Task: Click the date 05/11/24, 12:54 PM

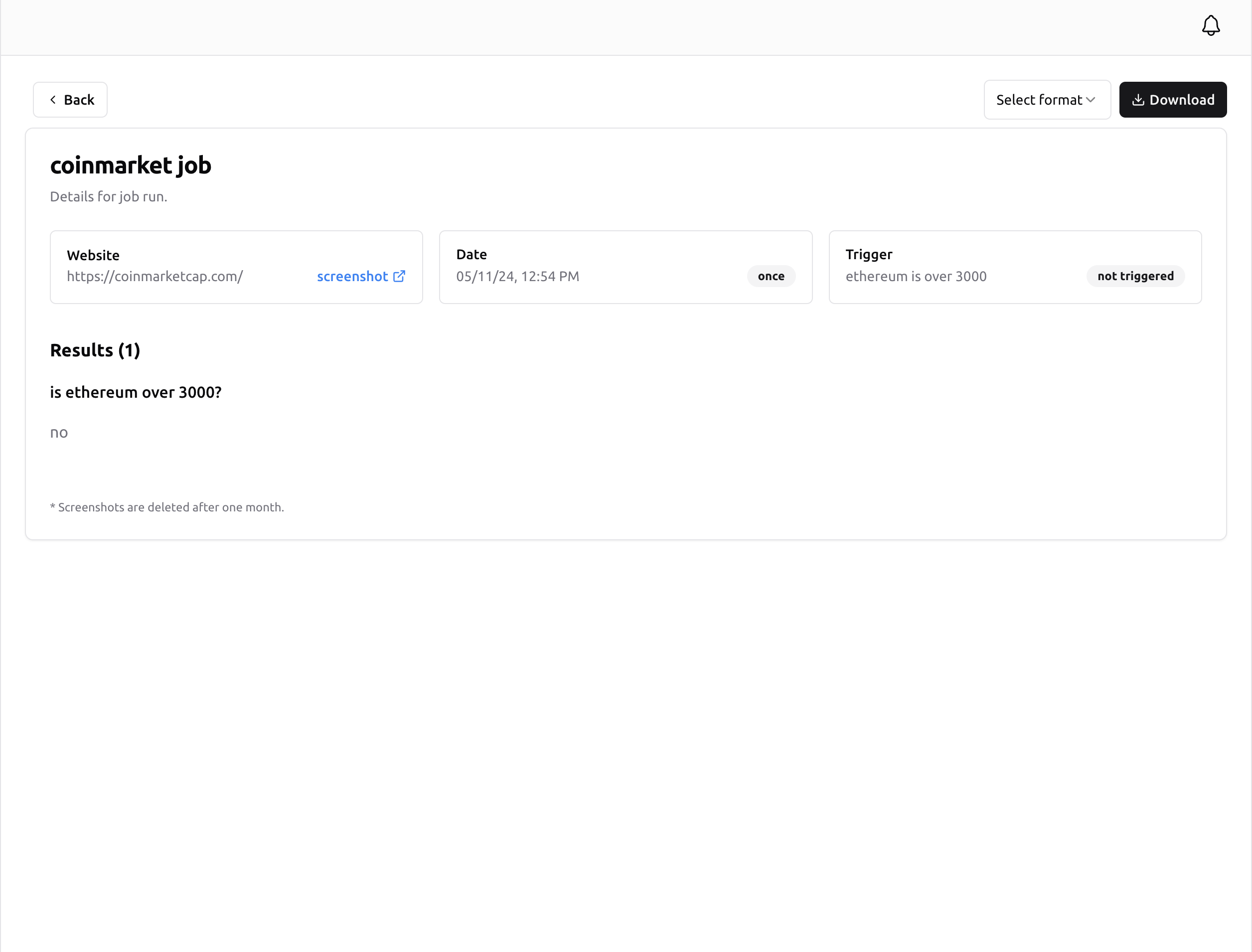Action: [517, 276]
